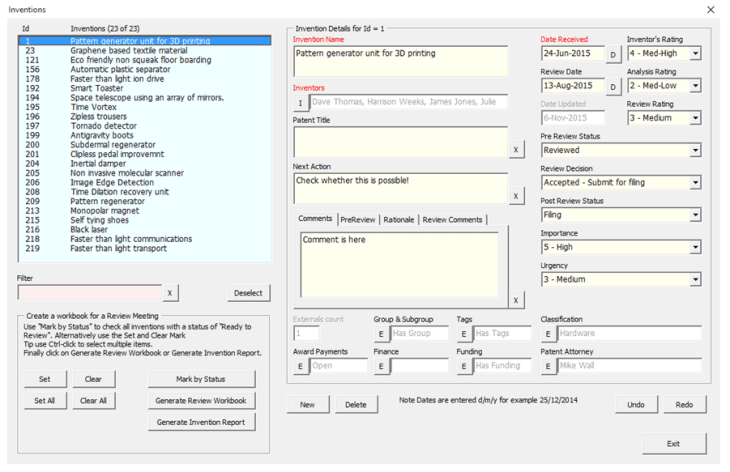Open the Inventor's Rating dropdown

[695, 54]
